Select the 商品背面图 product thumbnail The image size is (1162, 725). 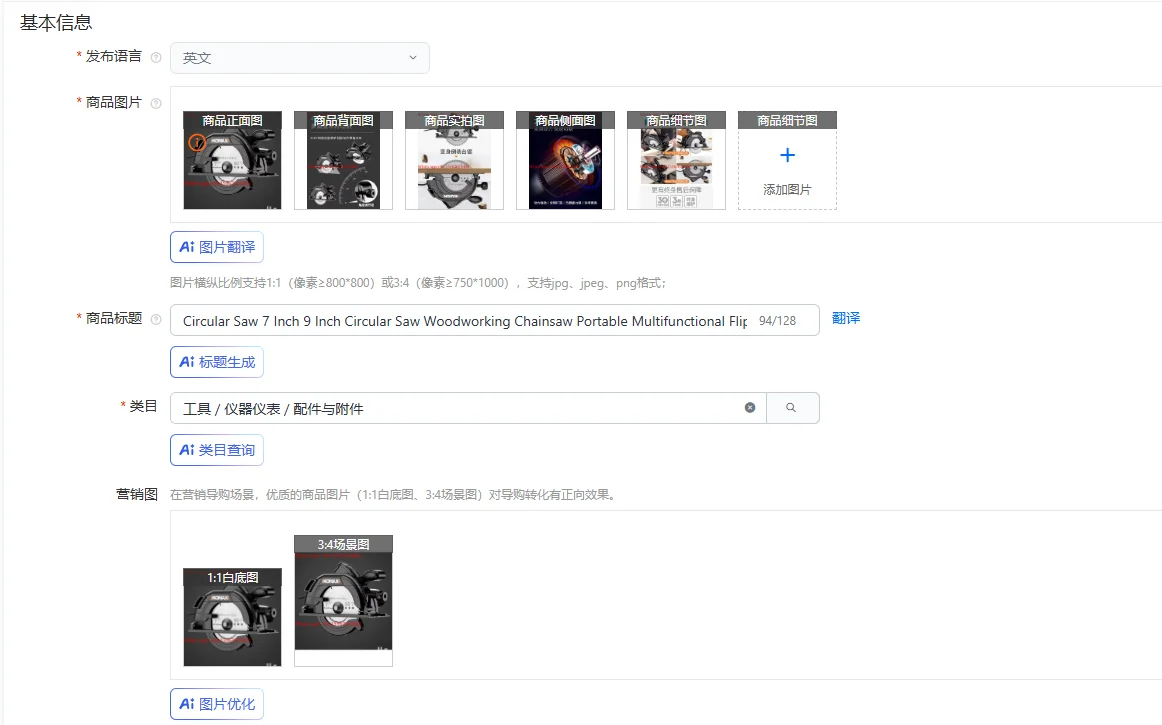(x=343, y=160)
